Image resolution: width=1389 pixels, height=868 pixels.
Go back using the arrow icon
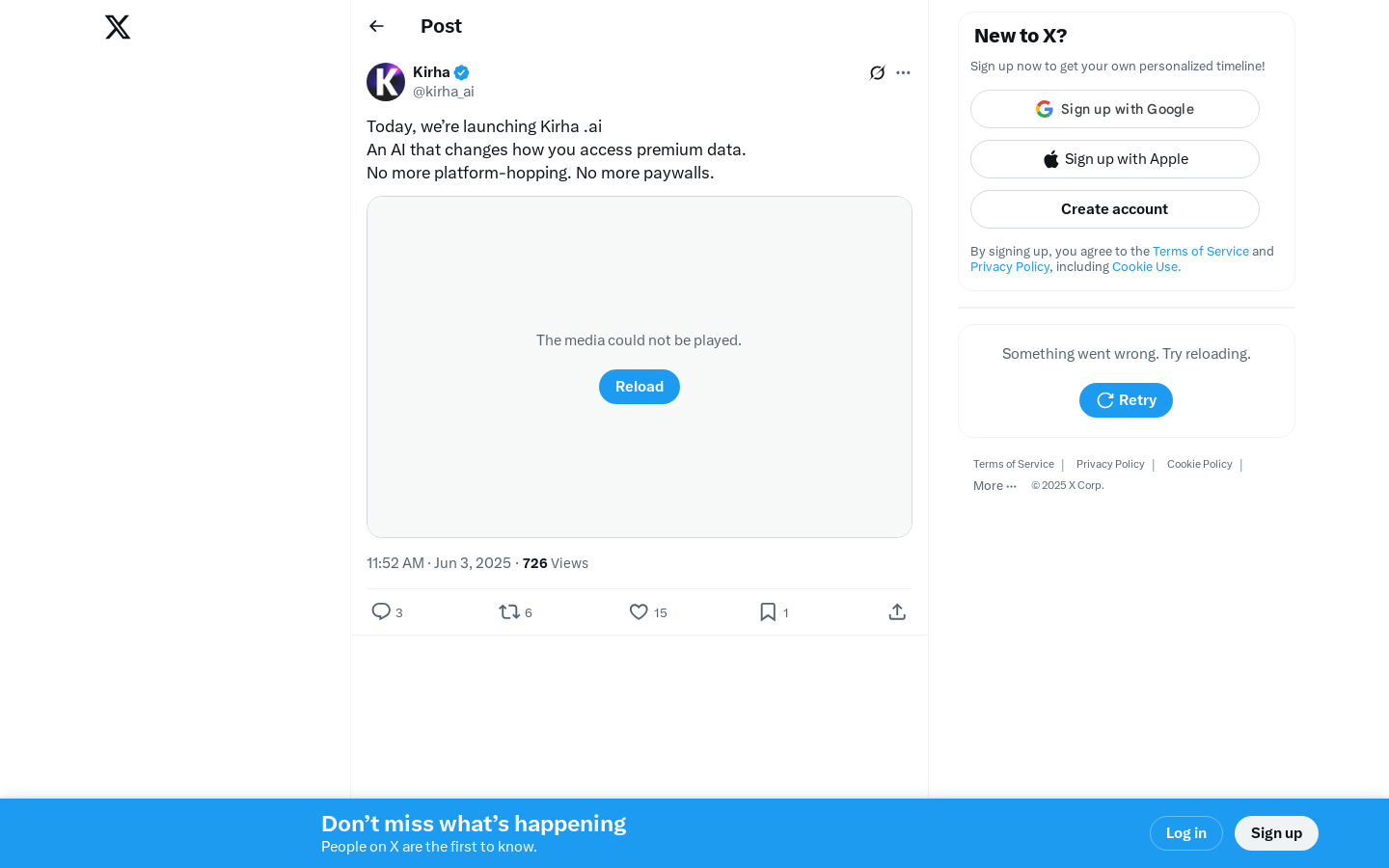tap(377, 26)
